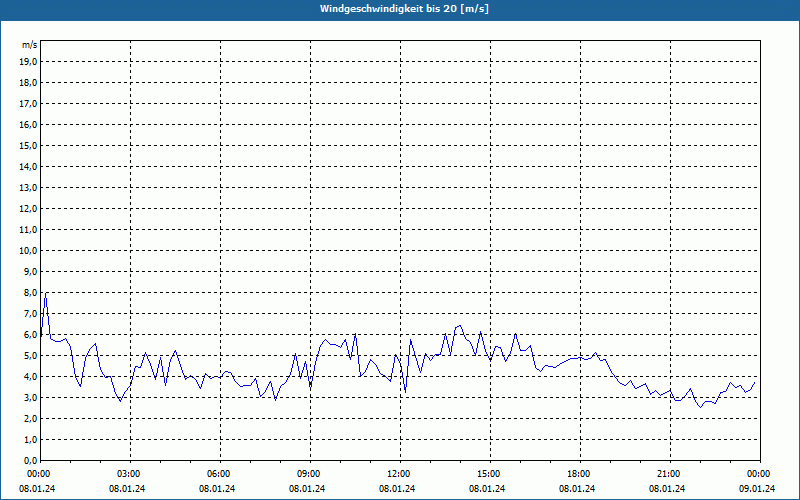Select the '10,0' y-axis label

28,251
